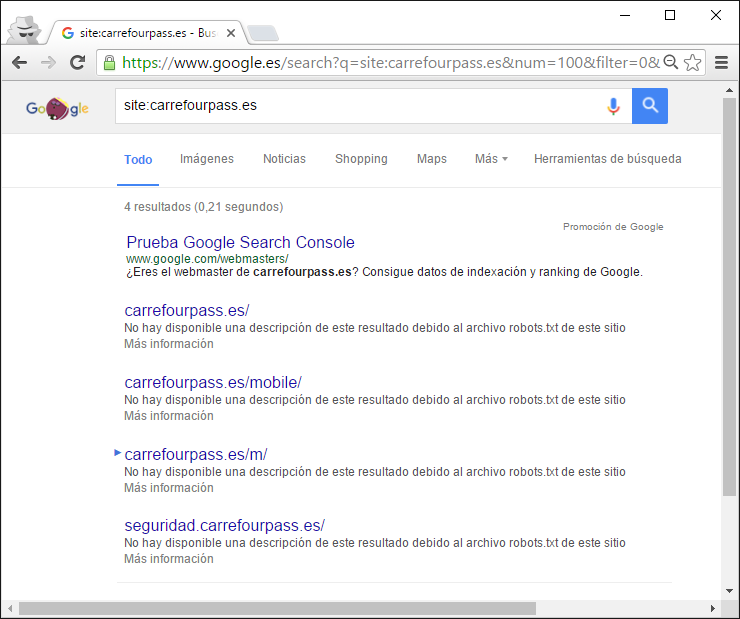
Task: Click the green padlock security icon
Action: [109, 62]
